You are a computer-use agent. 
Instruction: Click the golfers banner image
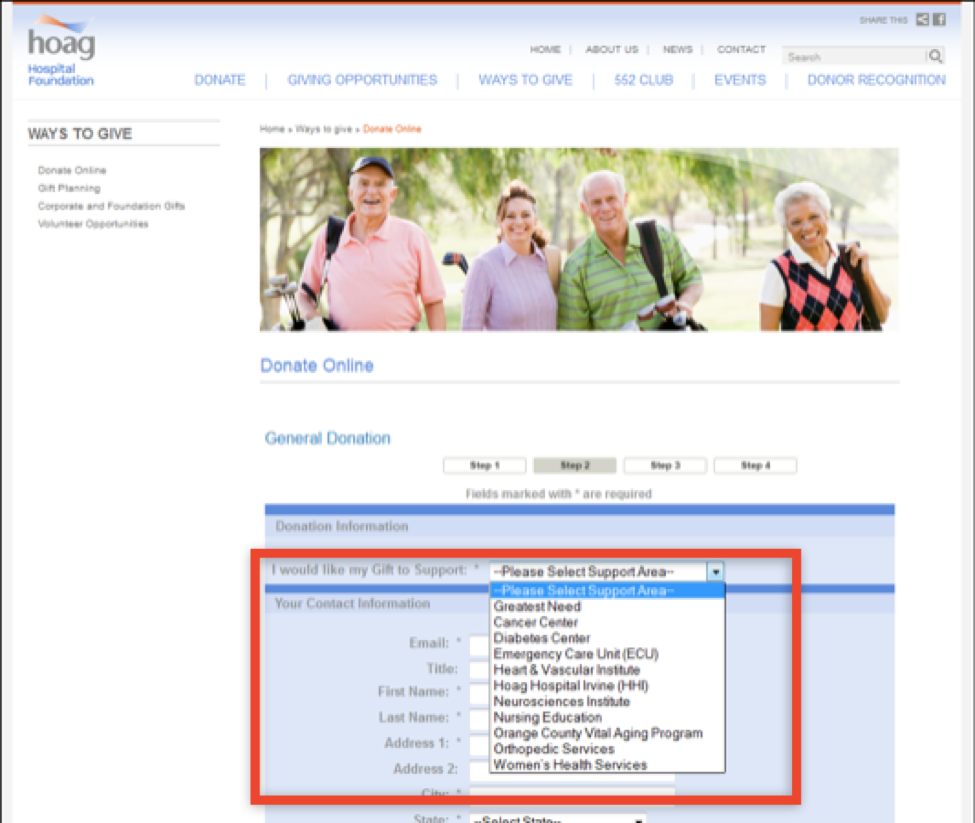(x=579, y=240)
